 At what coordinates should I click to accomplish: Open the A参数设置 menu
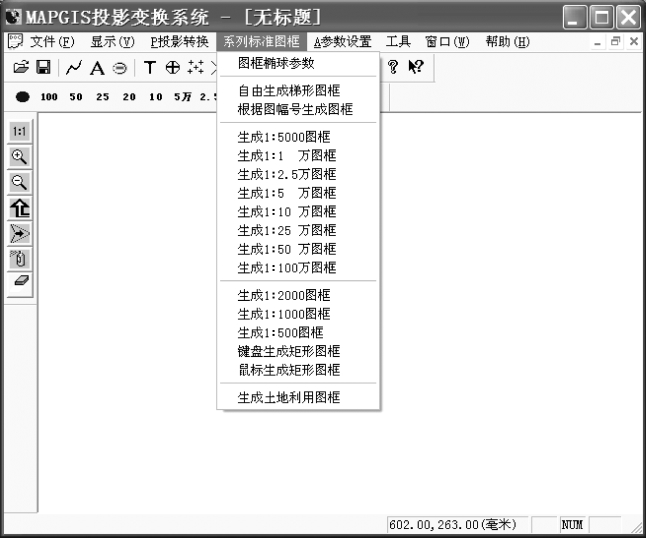343,42
